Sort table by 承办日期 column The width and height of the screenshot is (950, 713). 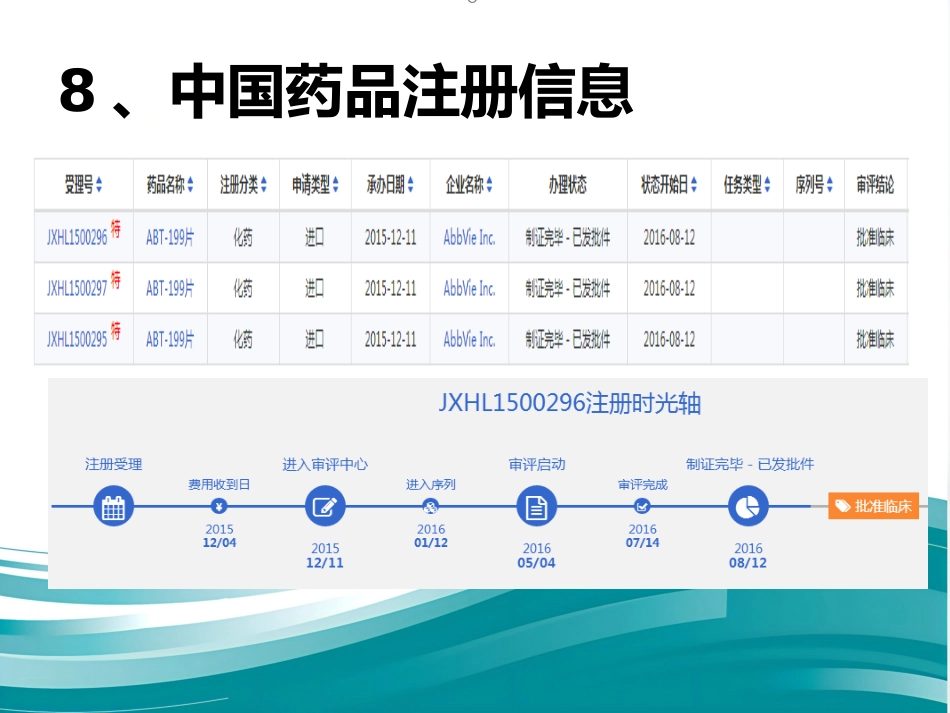point(410,184)
